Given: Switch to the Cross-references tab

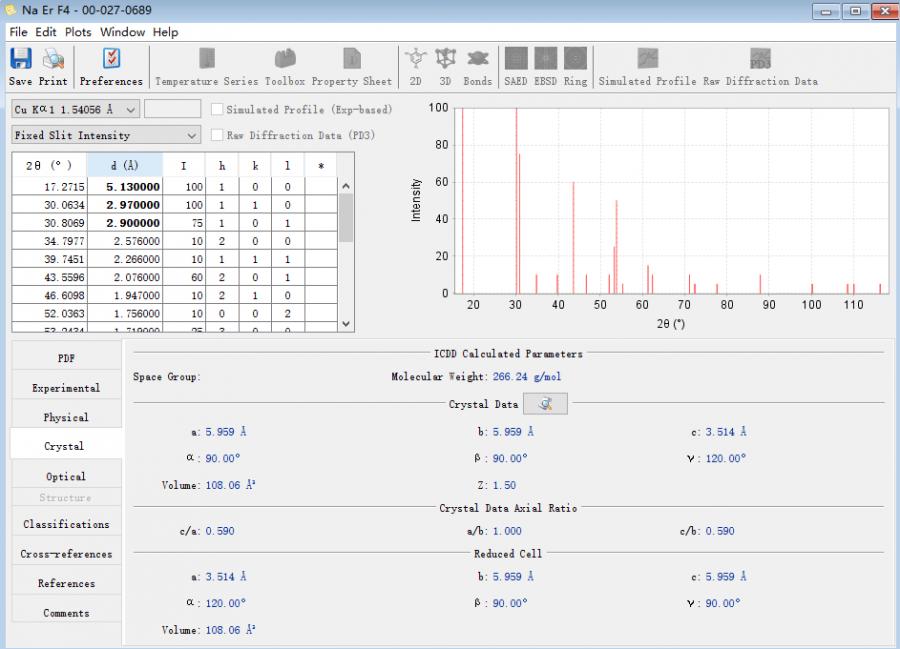Looking at the screenshot, I should click(66, 554).
